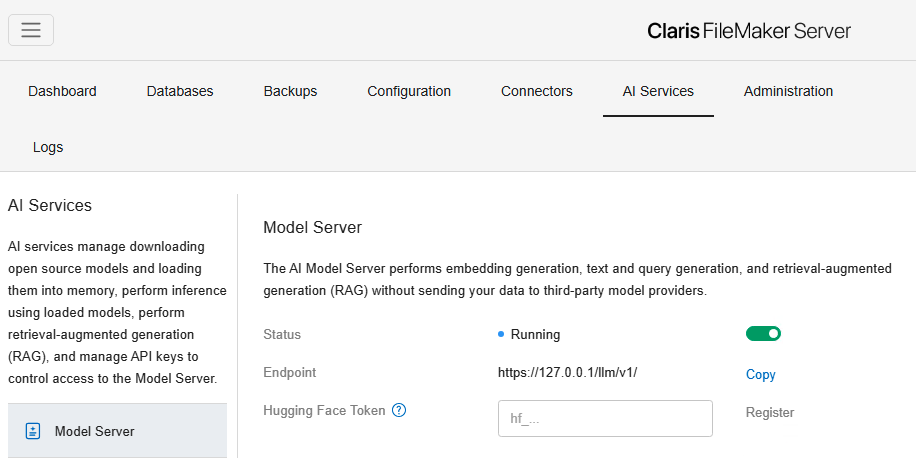This screenshot has width=916, height=458.
Task: Click the blue Running status dot
Action: click(501, 334)
